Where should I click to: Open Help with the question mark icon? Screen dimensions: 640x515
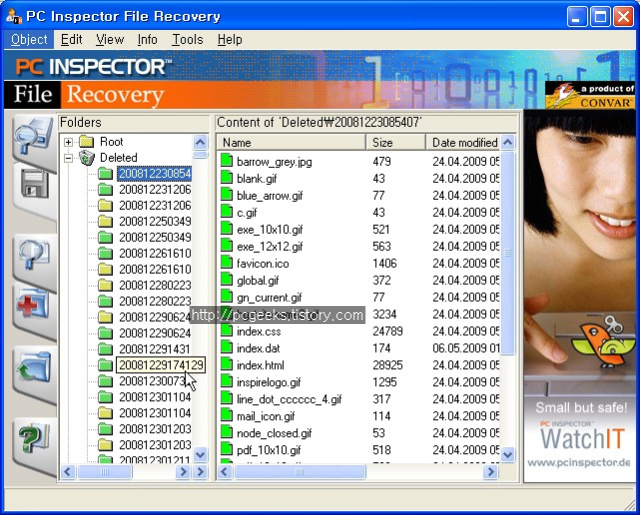click(34, 438)
